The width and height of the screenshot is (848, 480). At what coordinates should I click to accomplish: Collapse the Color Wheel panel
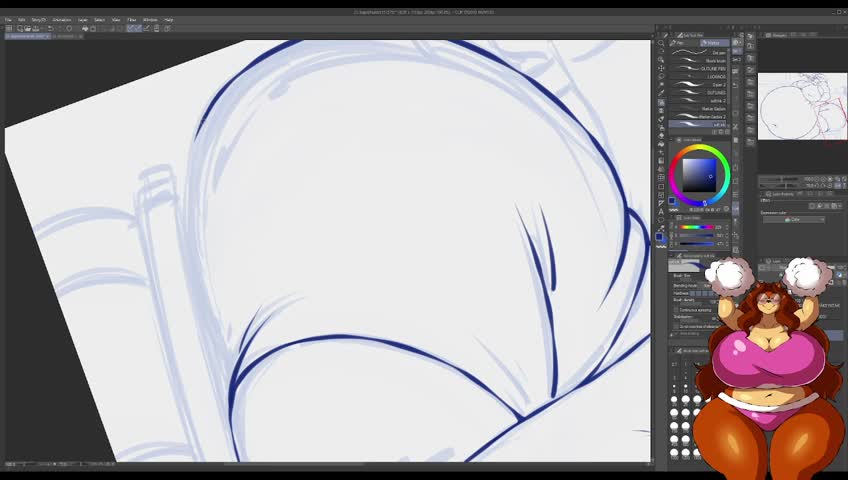click(671, 139)
